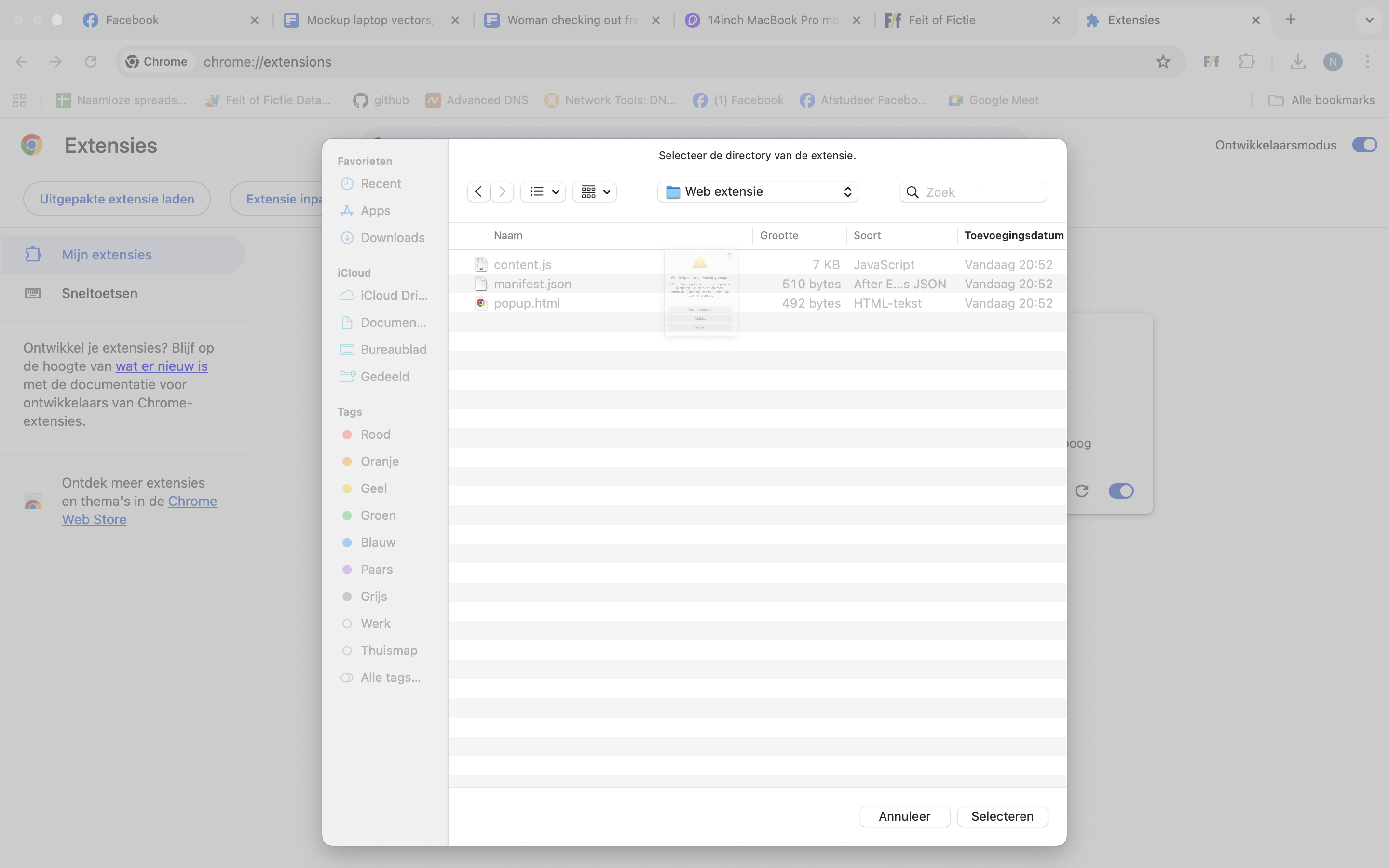Disable the extension card toggle switch
The width and height of the screenshot is (1389, 868).
1120,491
